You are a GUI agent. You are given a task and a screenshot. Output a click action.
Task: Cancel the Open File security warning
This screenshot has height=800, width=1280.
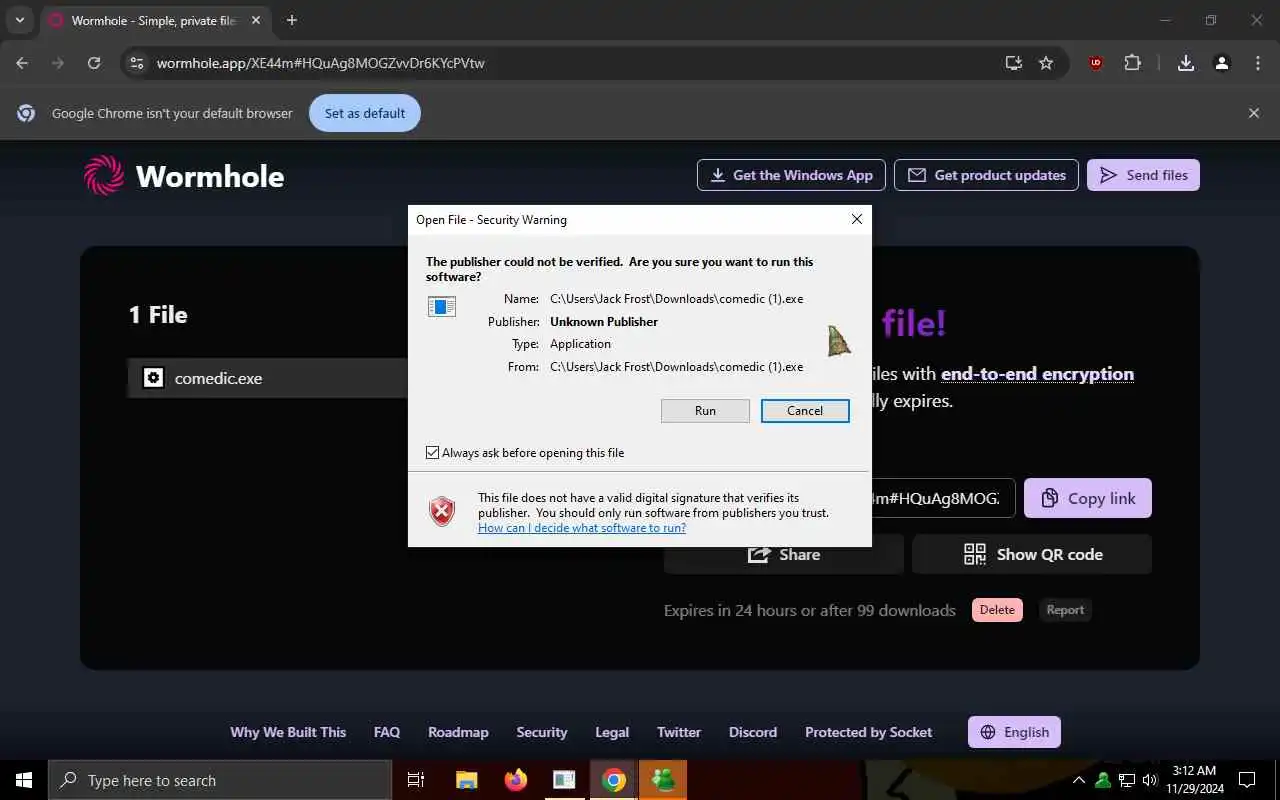[805, 411]
